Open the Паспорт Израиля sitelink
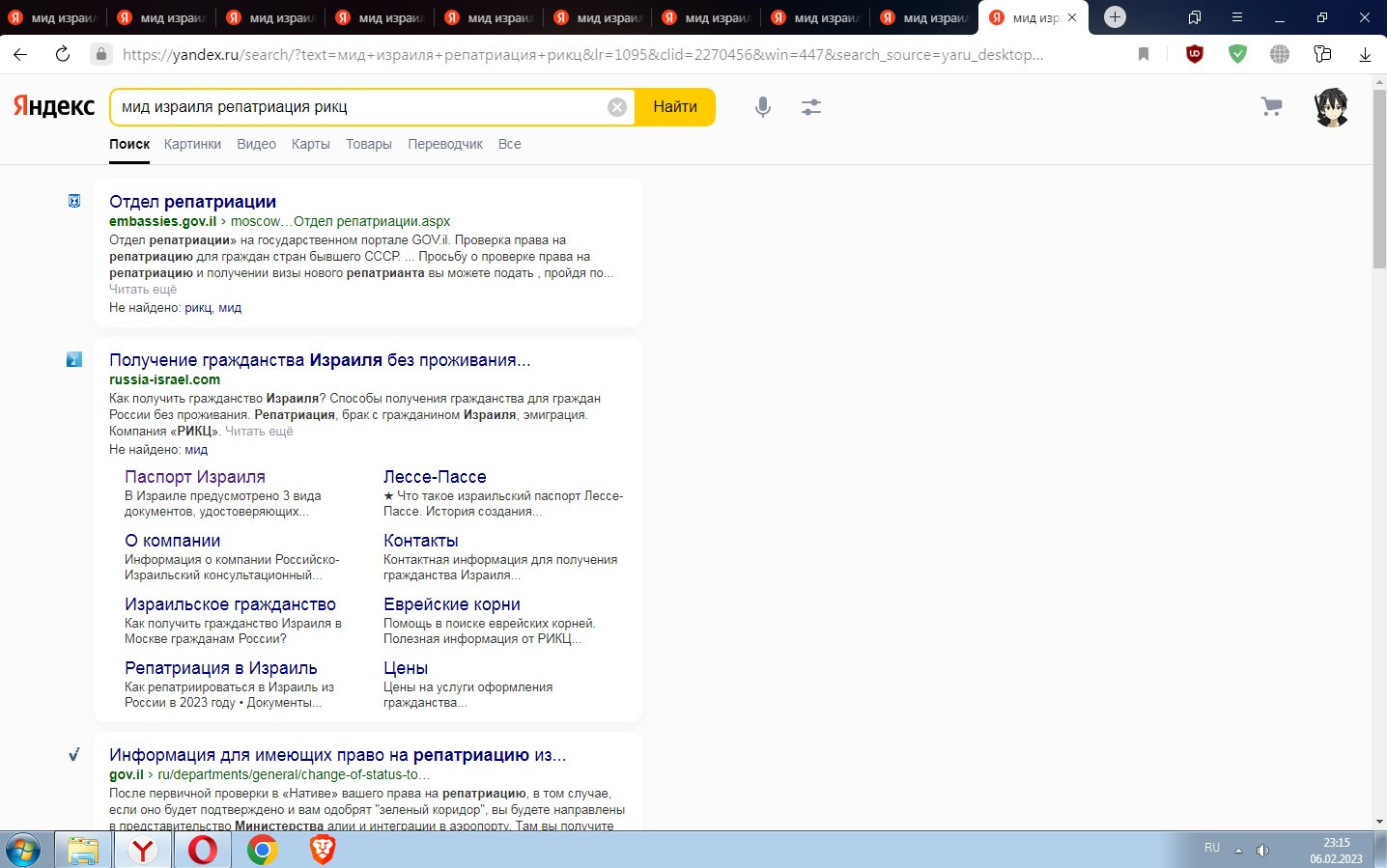Screen dimensions: 1387x868 (195, 477)
